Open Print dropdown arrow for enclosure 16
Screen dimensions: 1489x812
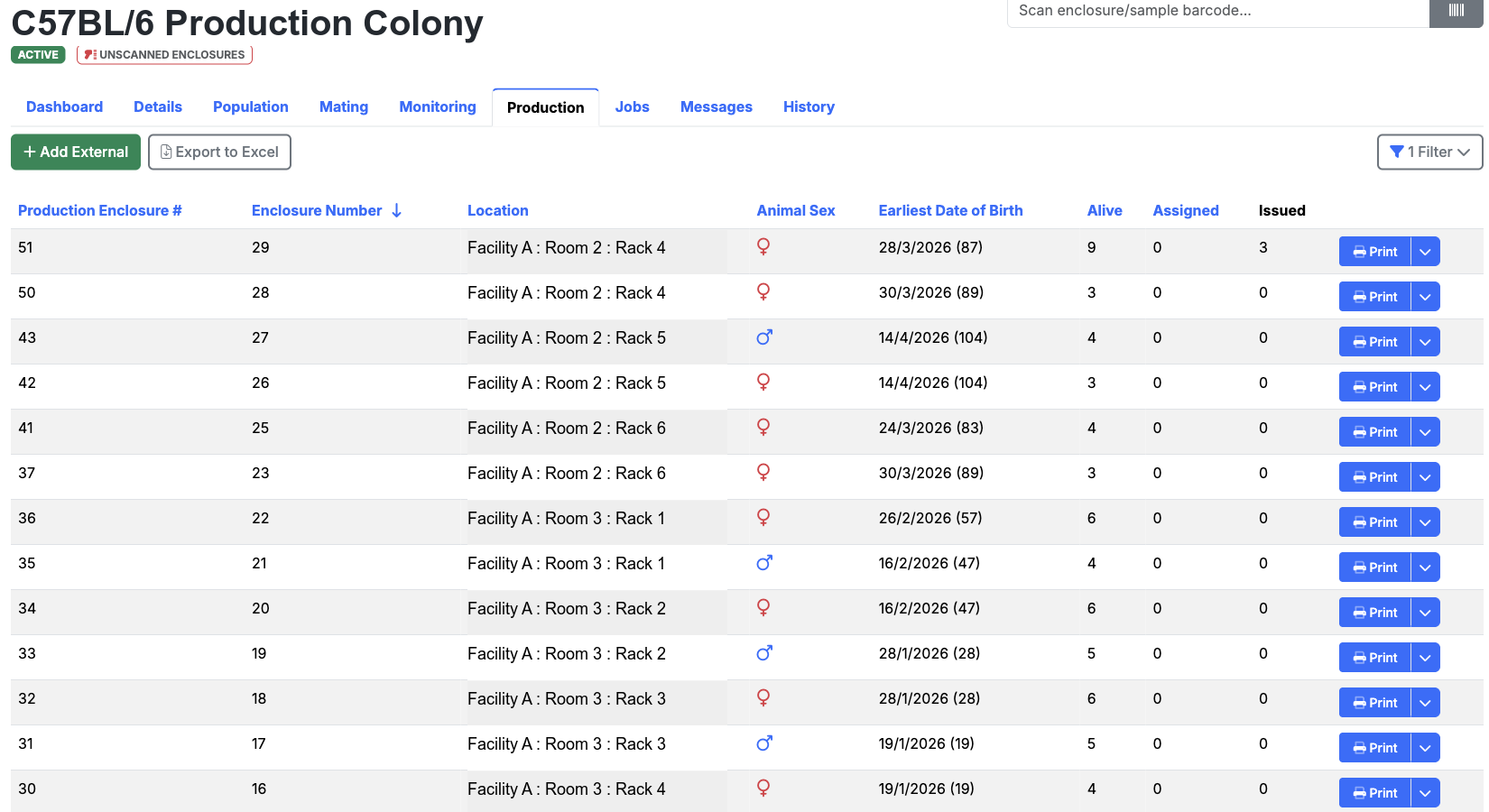tap(1425, 793)
